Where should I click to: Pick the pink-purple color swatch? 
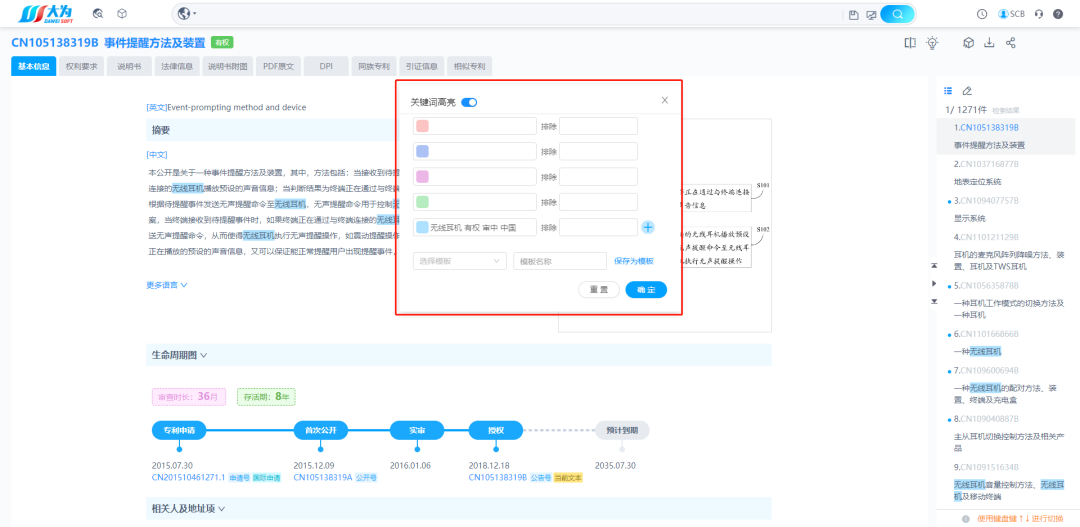pos(422,177)
